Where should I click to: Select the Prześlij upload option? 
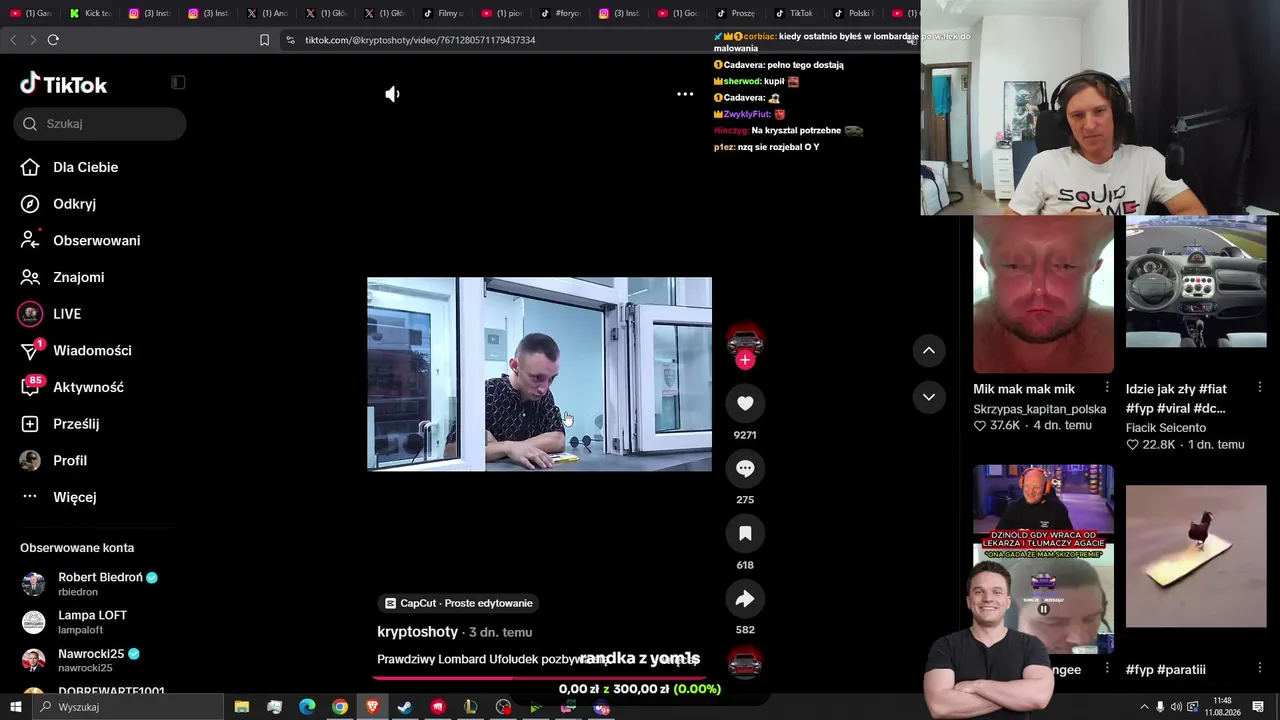coord(61,424)
